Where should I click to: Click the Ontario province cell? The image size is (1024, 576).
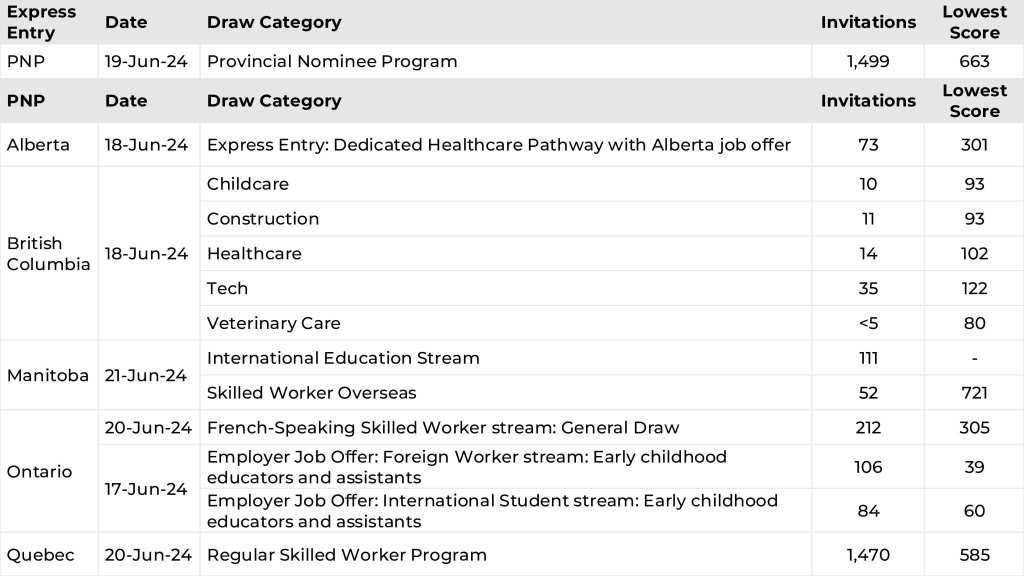pos(39,472)
